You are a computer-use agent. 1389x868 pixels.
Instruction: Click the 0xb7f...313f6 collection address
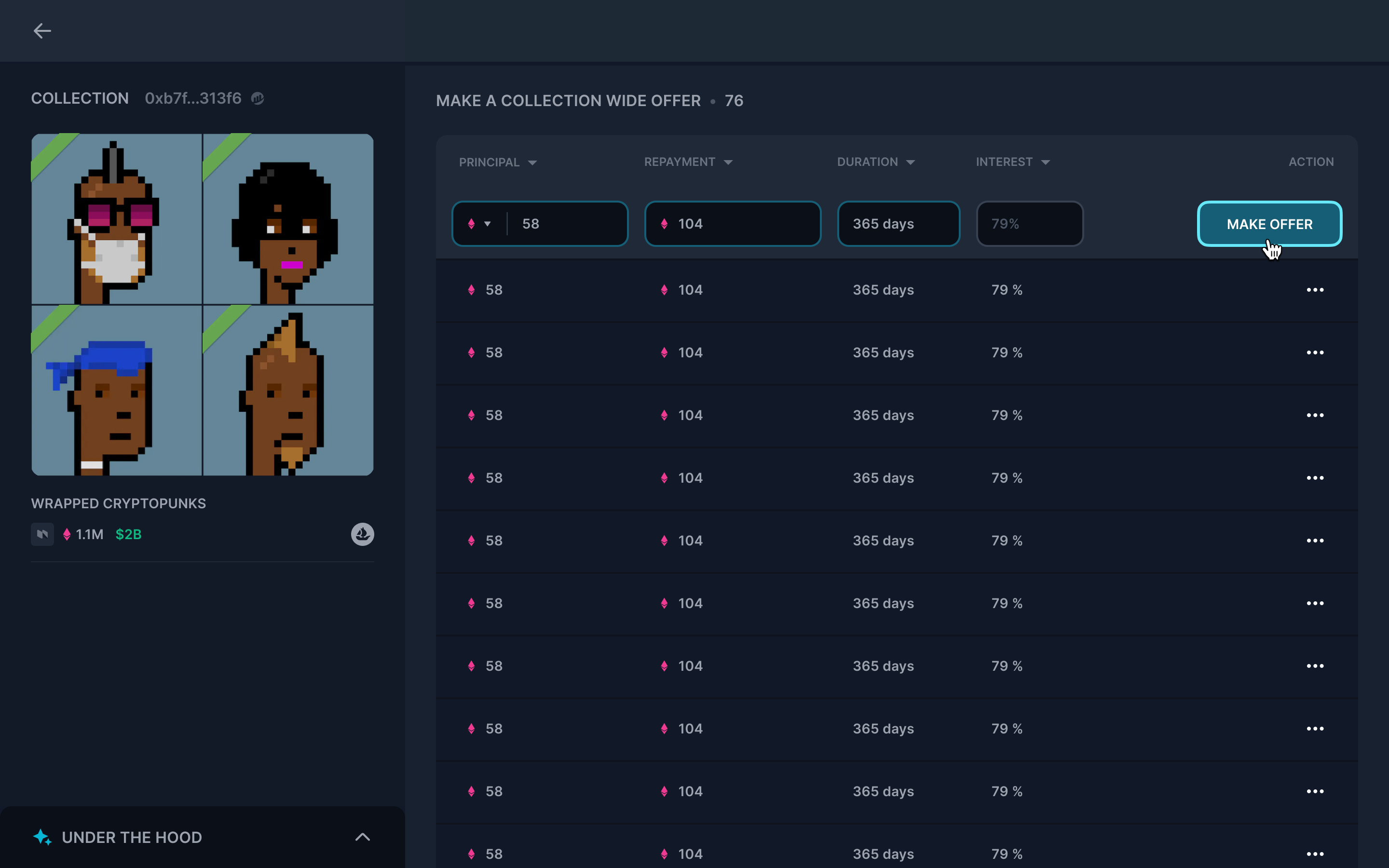[x=193, y=99]
